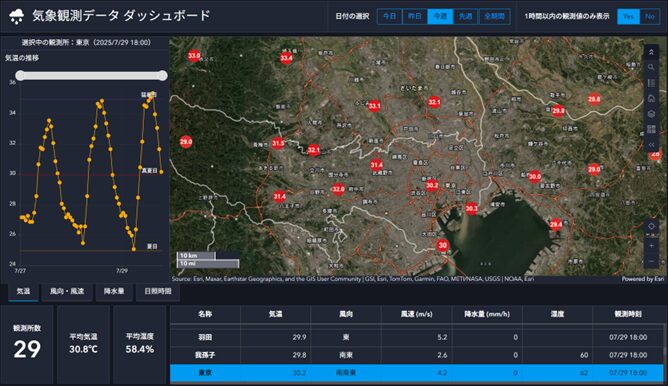The image size is (668, 386).
Task: Select the 羽田 row in table
Action: 418,337
